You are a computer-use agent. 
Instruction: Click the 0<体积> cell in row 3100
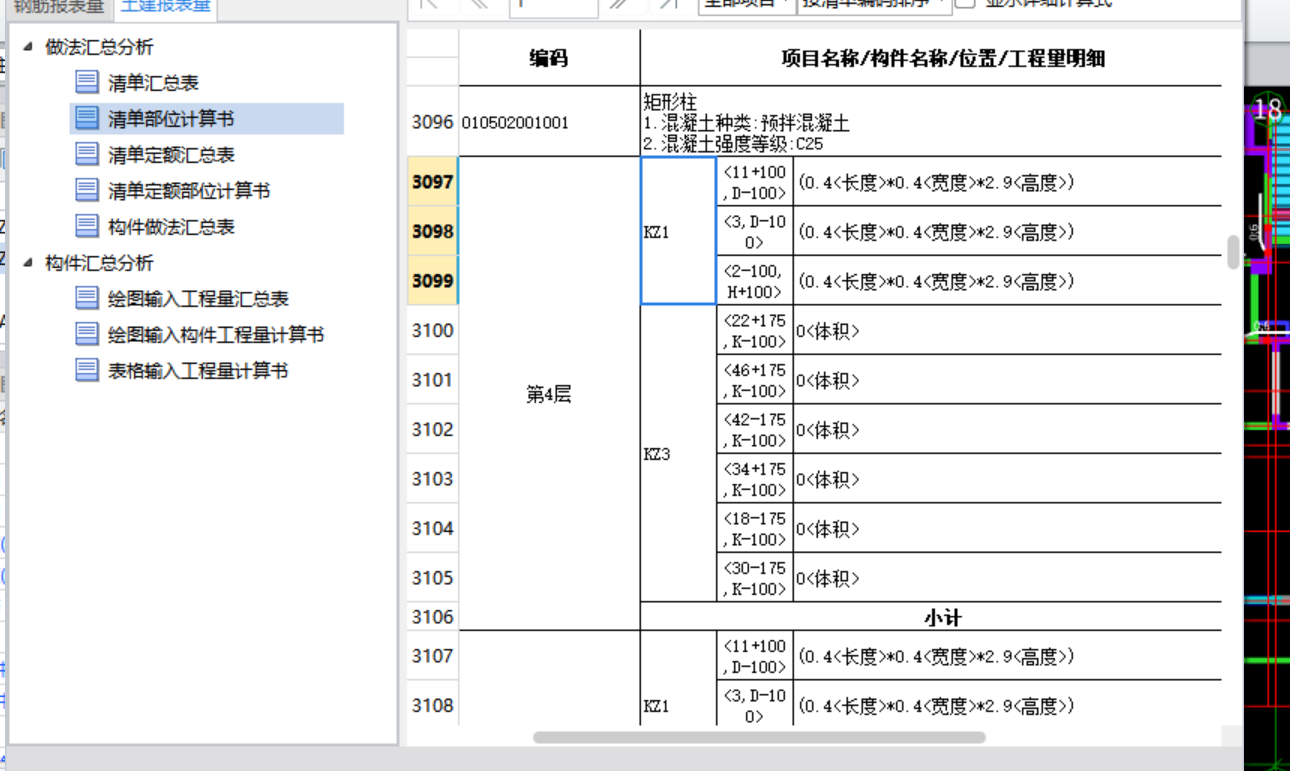tap(1008, 330)
